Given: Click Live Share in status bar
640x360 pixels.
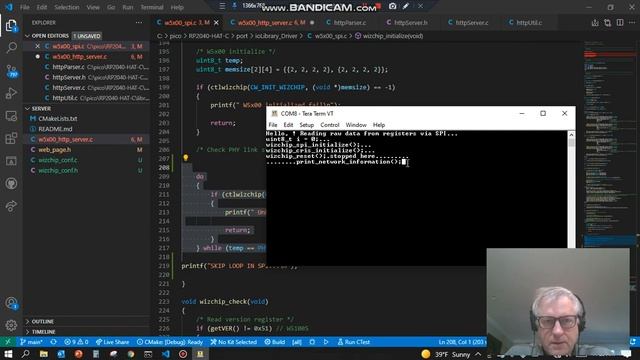Looking at the screenshot, I should (x=112, y=342).
